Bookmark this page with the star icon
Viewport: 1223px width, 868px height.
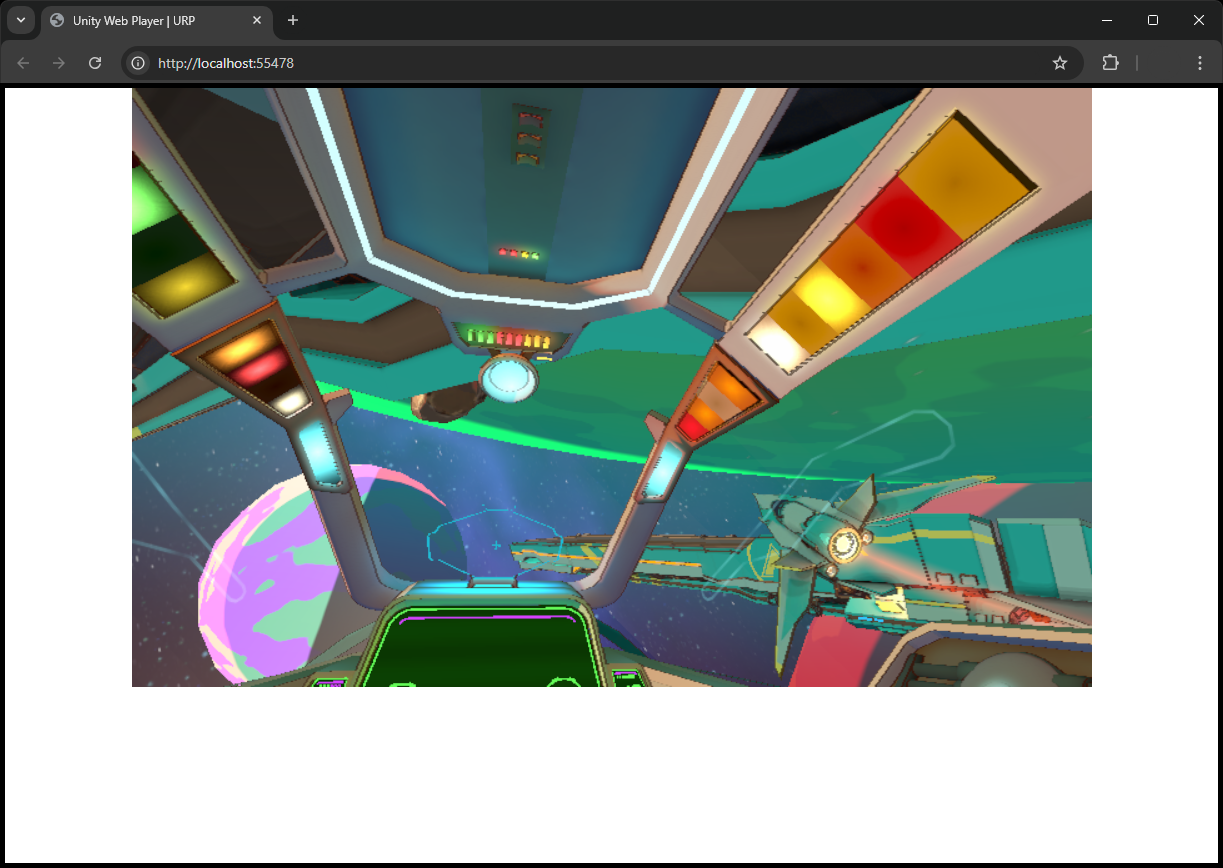[1060, 63]
